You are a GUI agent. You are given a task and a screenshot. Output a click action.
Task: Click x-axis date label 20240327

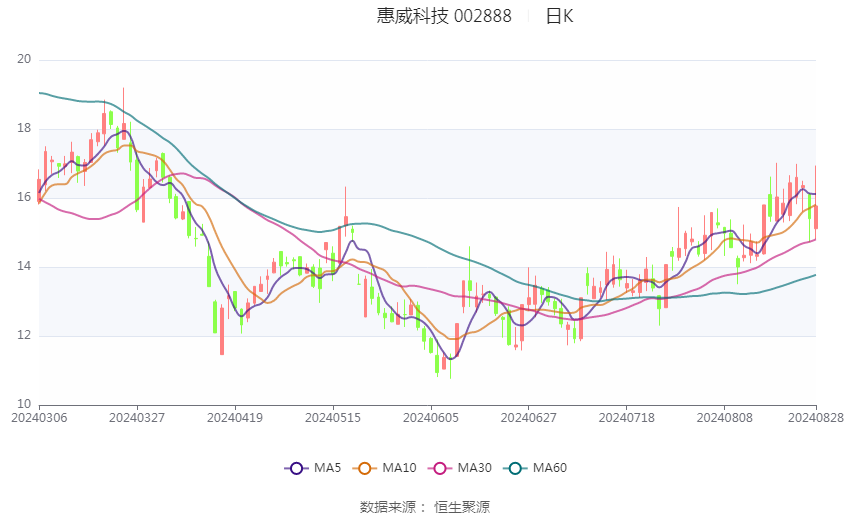[x=137, y=418]
